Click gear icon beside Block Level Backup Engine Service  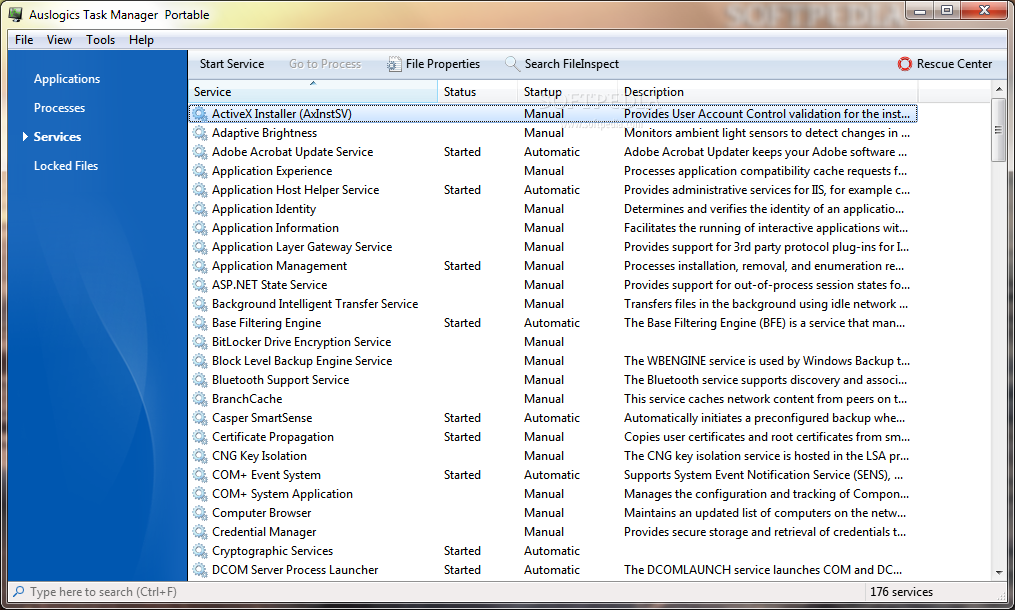[x=200, y=361]
